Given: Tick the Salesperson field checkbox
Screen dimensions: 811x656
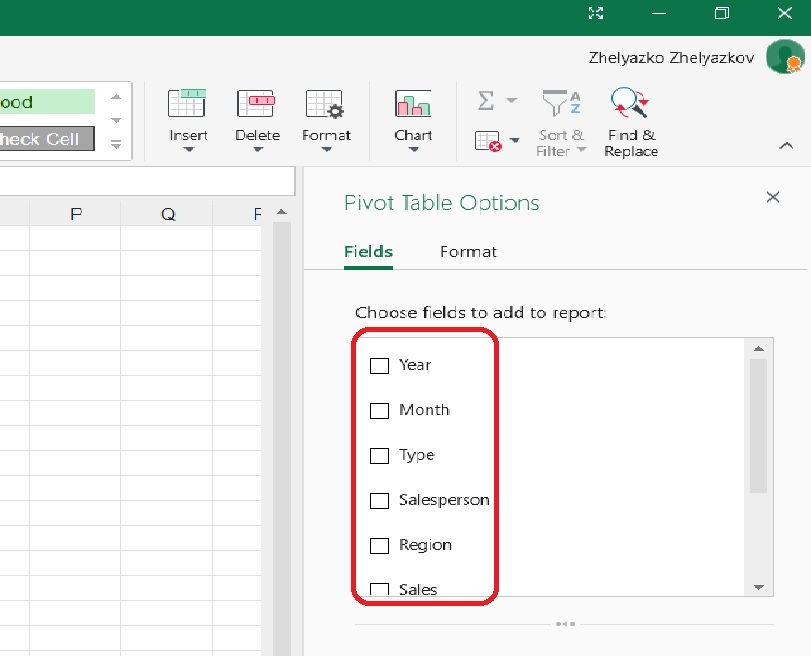Looking at the screenshot, I should click(x=379, y=500).
